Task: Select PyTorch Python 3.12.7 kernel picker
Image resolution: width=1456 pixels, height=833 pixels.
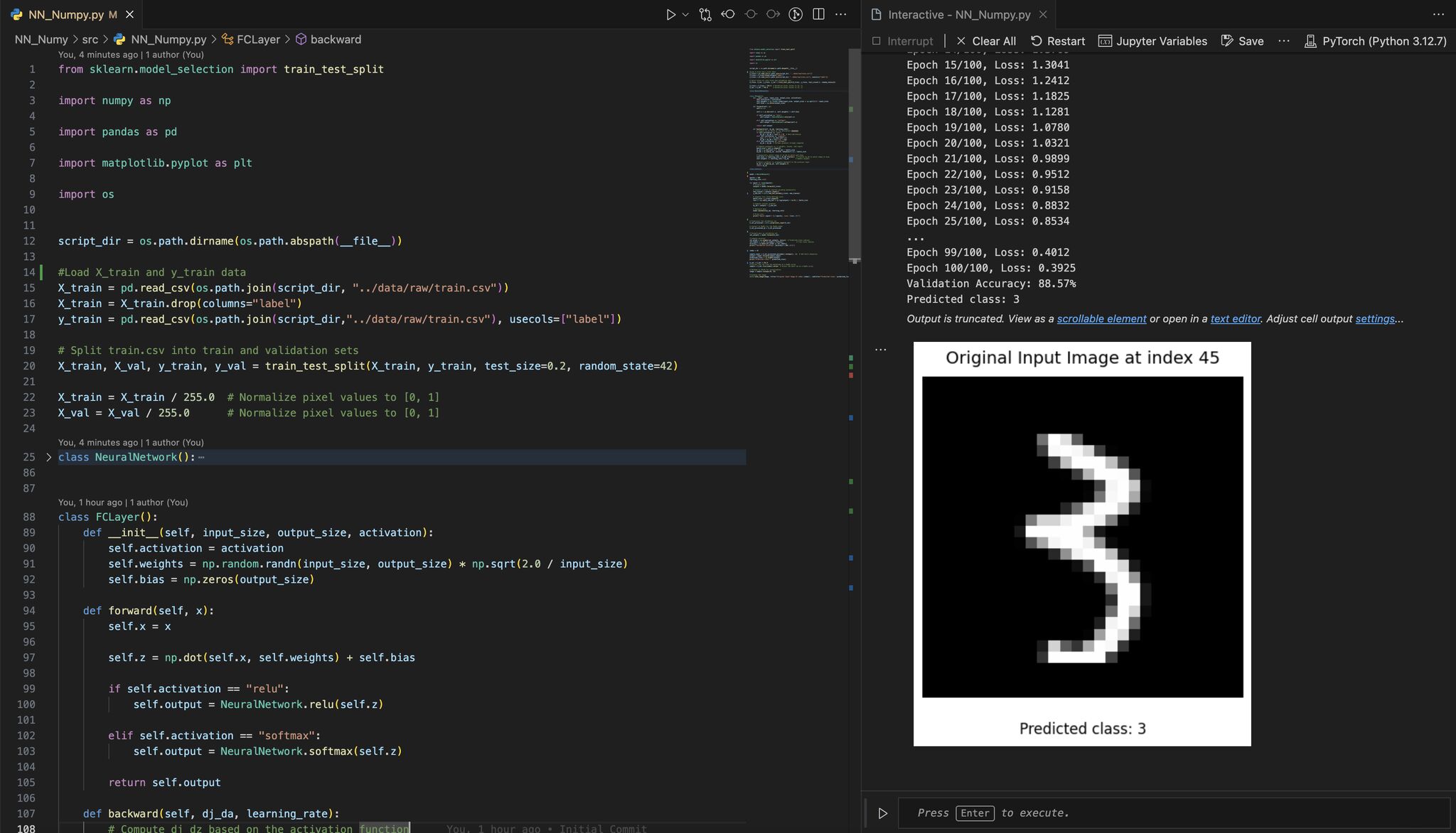Action: 1376,41
